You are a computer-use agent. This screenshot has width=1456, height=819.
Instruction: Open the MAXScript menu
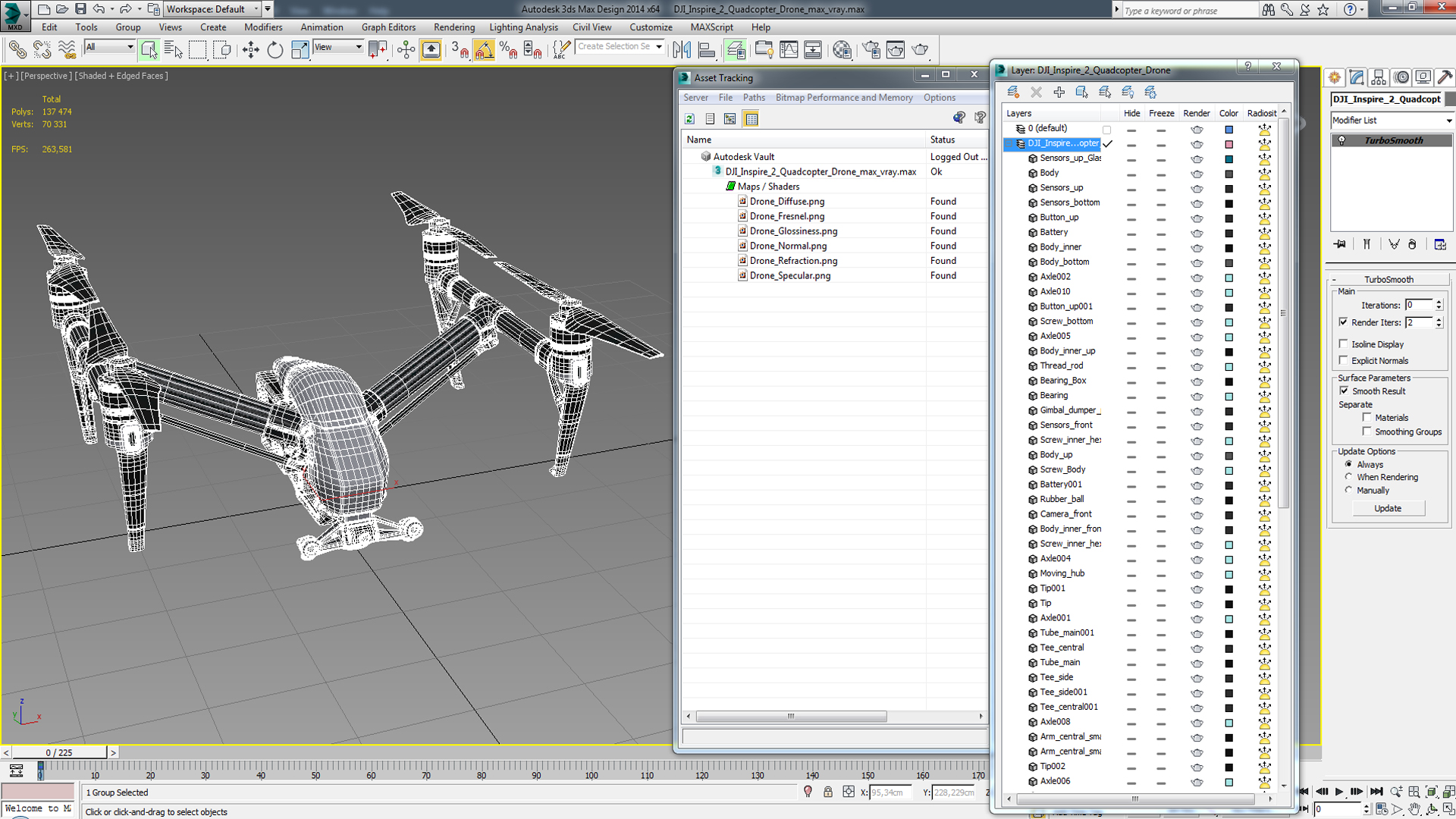pos(711,27)
